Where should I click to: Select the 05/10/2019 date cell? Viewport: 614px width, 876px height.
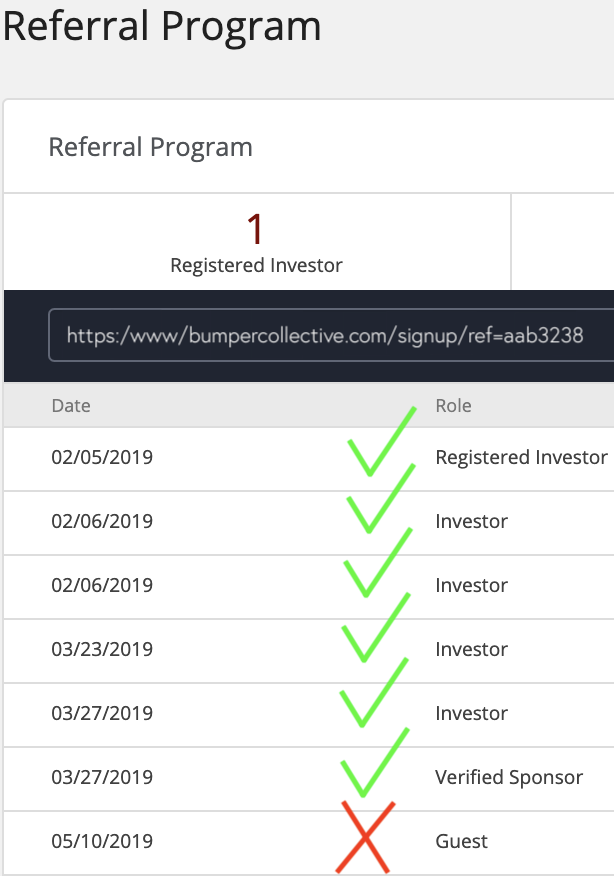[102, 841]
